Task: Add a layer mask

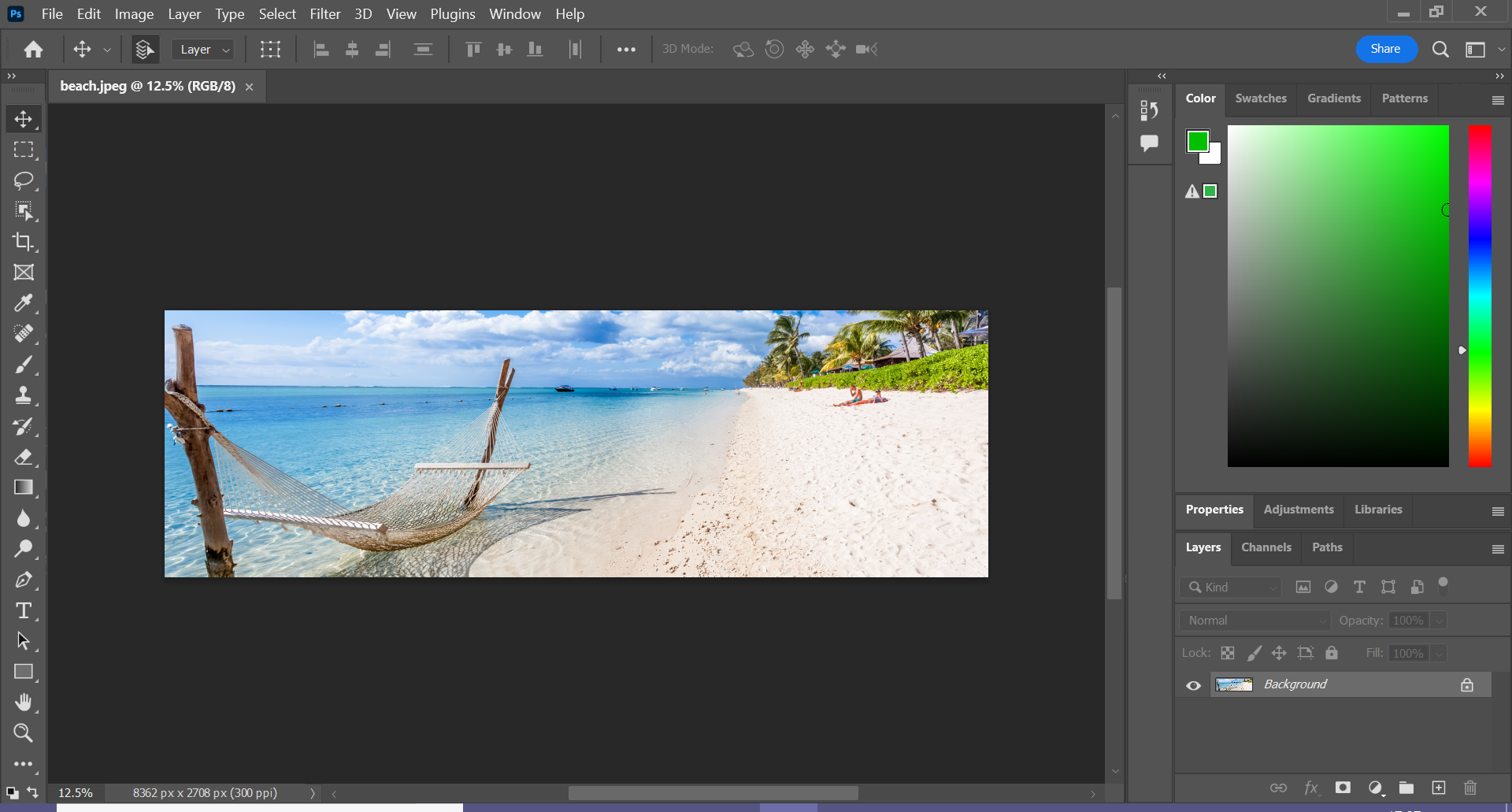Action: coord(1343,788)
